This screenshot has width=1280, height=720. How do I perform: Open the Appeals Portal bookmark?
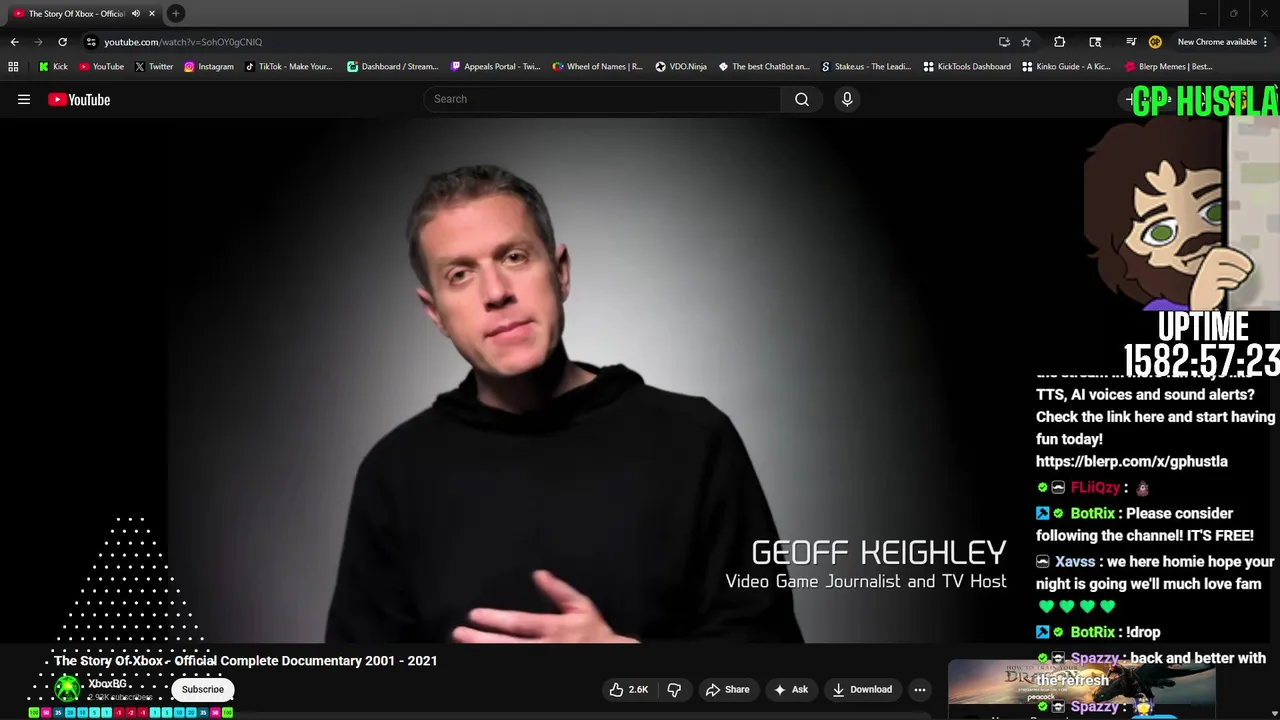(495, 67)
